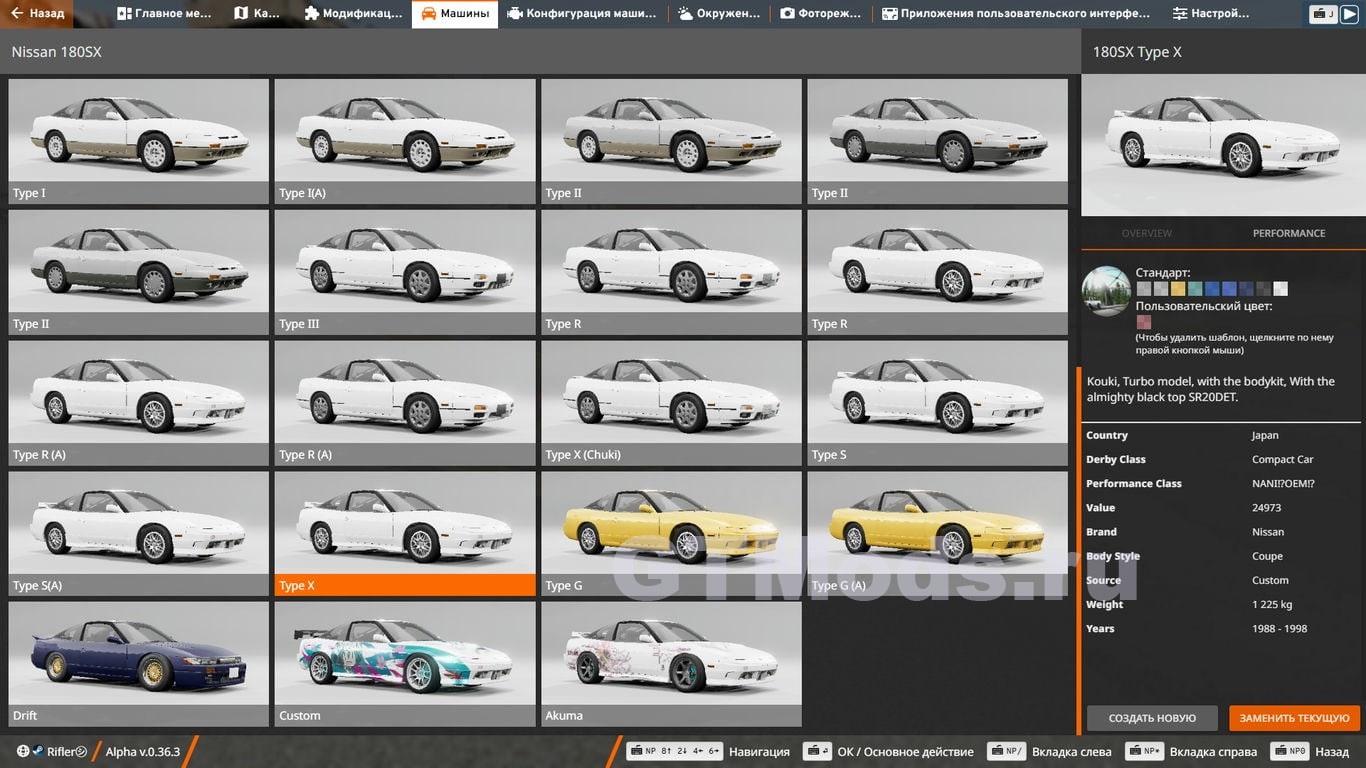Select the Custom livery configuration
1366x768 pixels.
405,664
